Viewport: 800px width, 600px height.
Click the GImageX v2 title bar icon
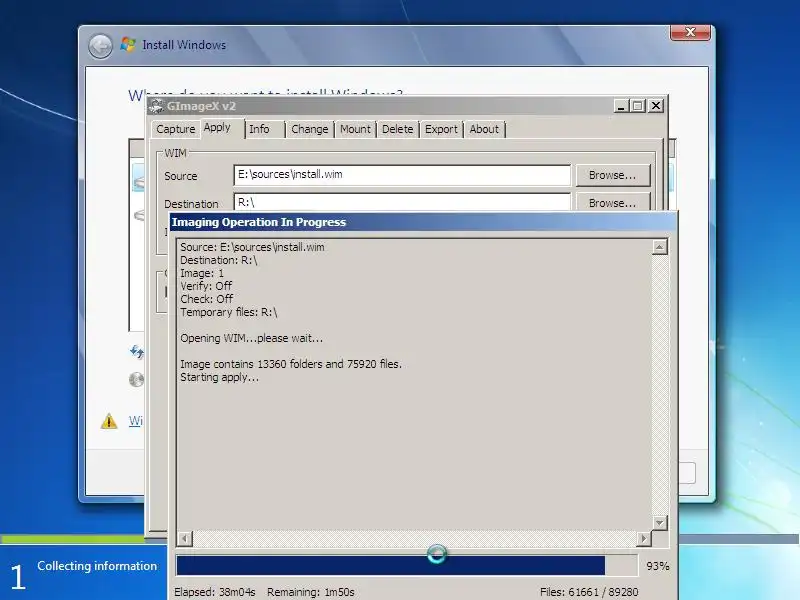pos(157,106)
